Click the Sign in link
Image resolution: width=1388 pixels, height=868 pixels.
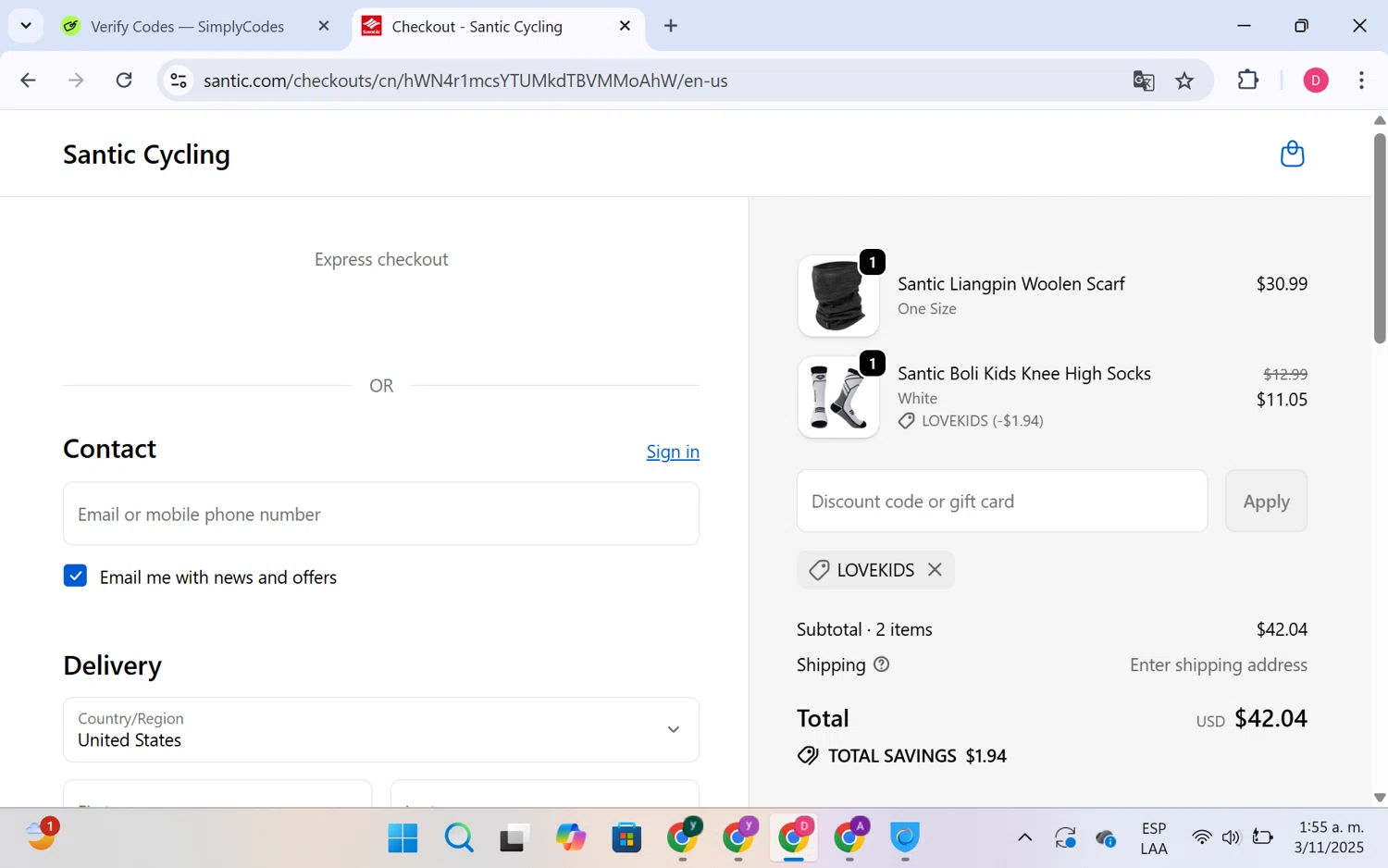click(x=673, y=452)
